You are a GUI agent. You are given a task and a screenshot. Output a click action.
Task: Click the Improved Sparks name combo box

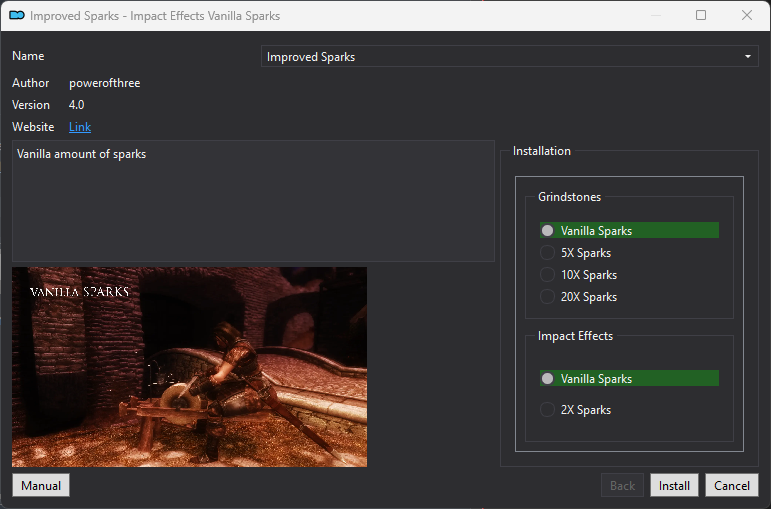(500, 57)
